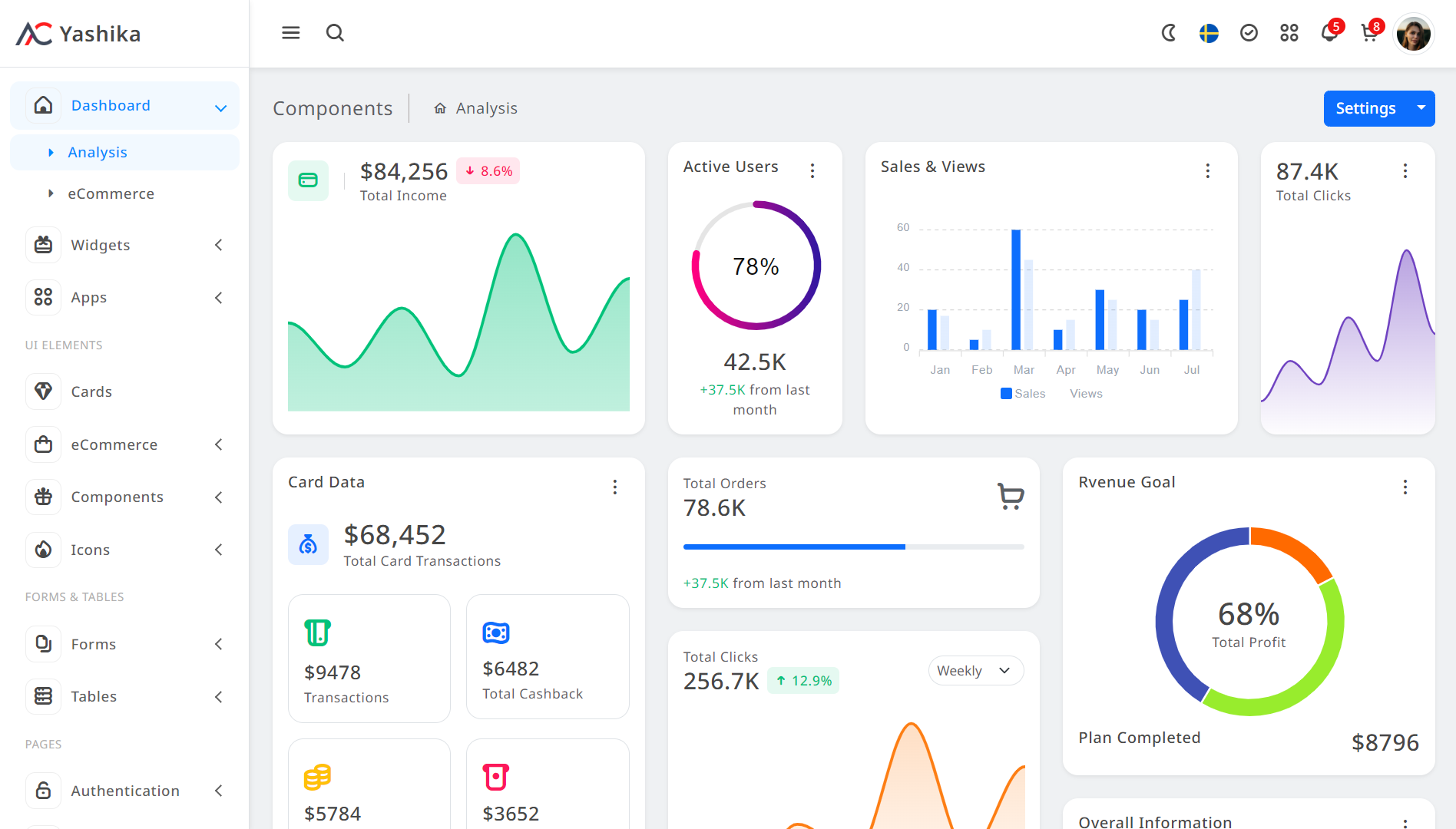Open the language selector with the Swedish flag
This screenshot has height=829, width=1456.
1208,33
